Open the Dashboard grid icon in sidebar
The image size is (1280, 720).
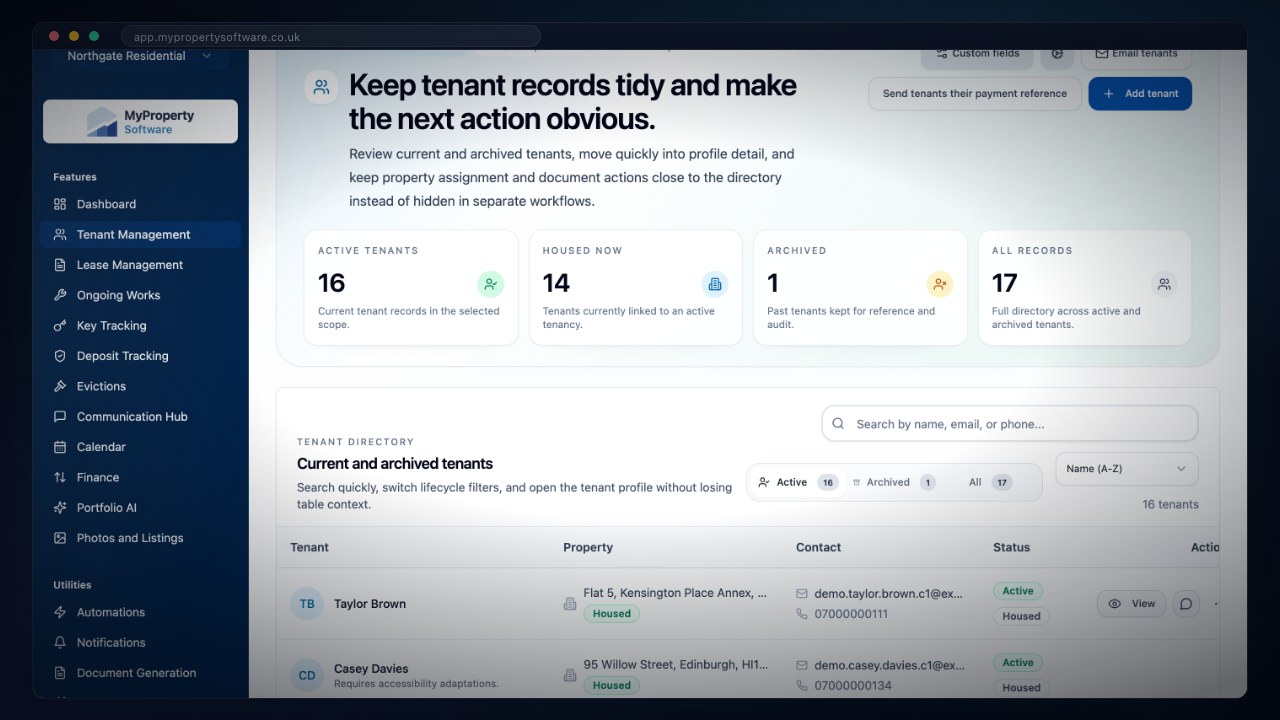pos(60,204)
